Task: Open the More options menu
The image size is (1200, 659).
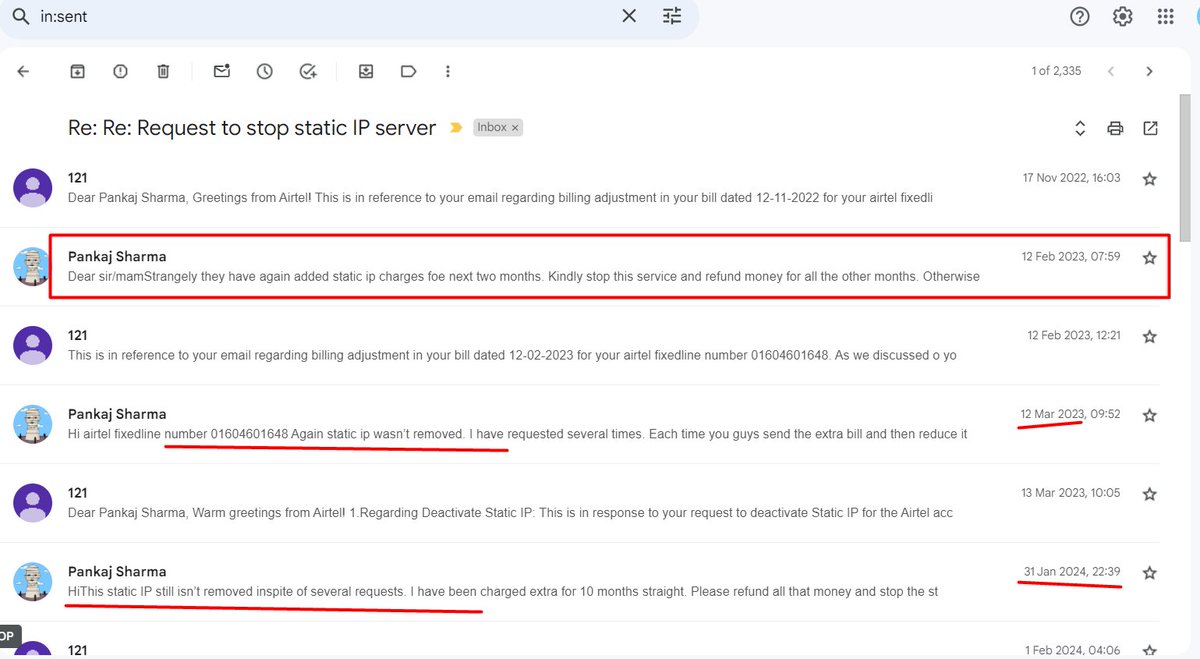Action: click(x=448, y=71)
